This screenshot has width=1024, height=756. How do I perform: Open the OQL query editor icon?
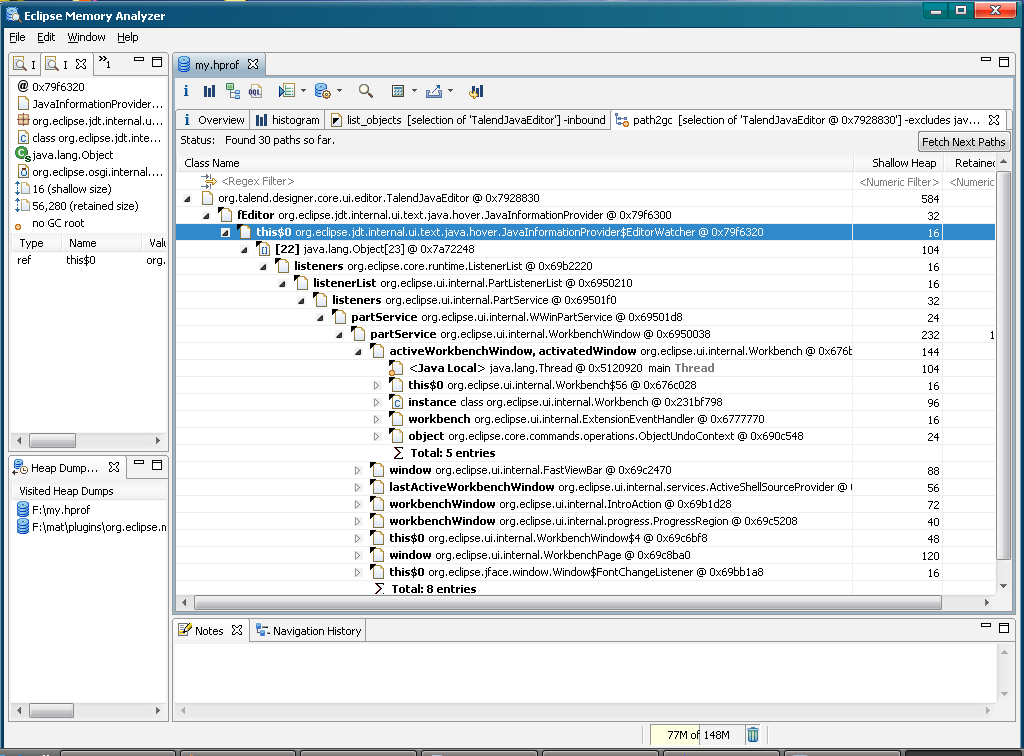pyautogui.click(x=255, y=91)
